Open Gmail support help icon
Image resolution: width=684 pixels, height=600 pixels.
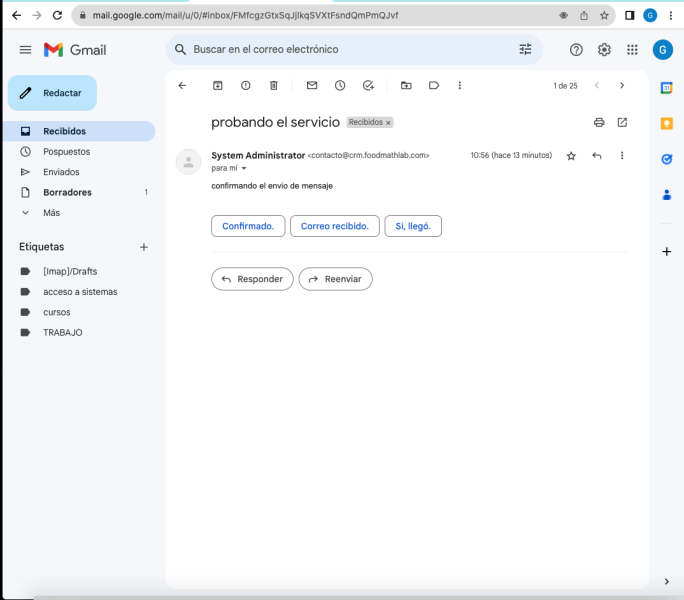[x=576, y=50]
